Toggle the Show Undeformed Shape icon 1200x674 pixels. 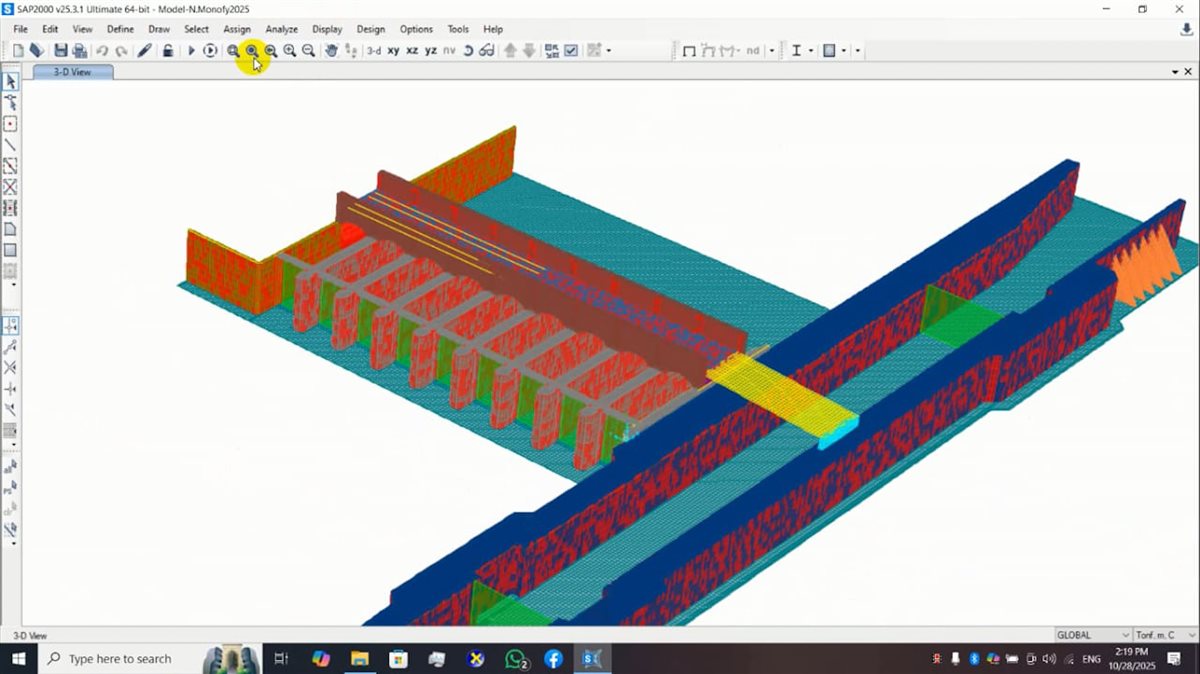[689, 50]
